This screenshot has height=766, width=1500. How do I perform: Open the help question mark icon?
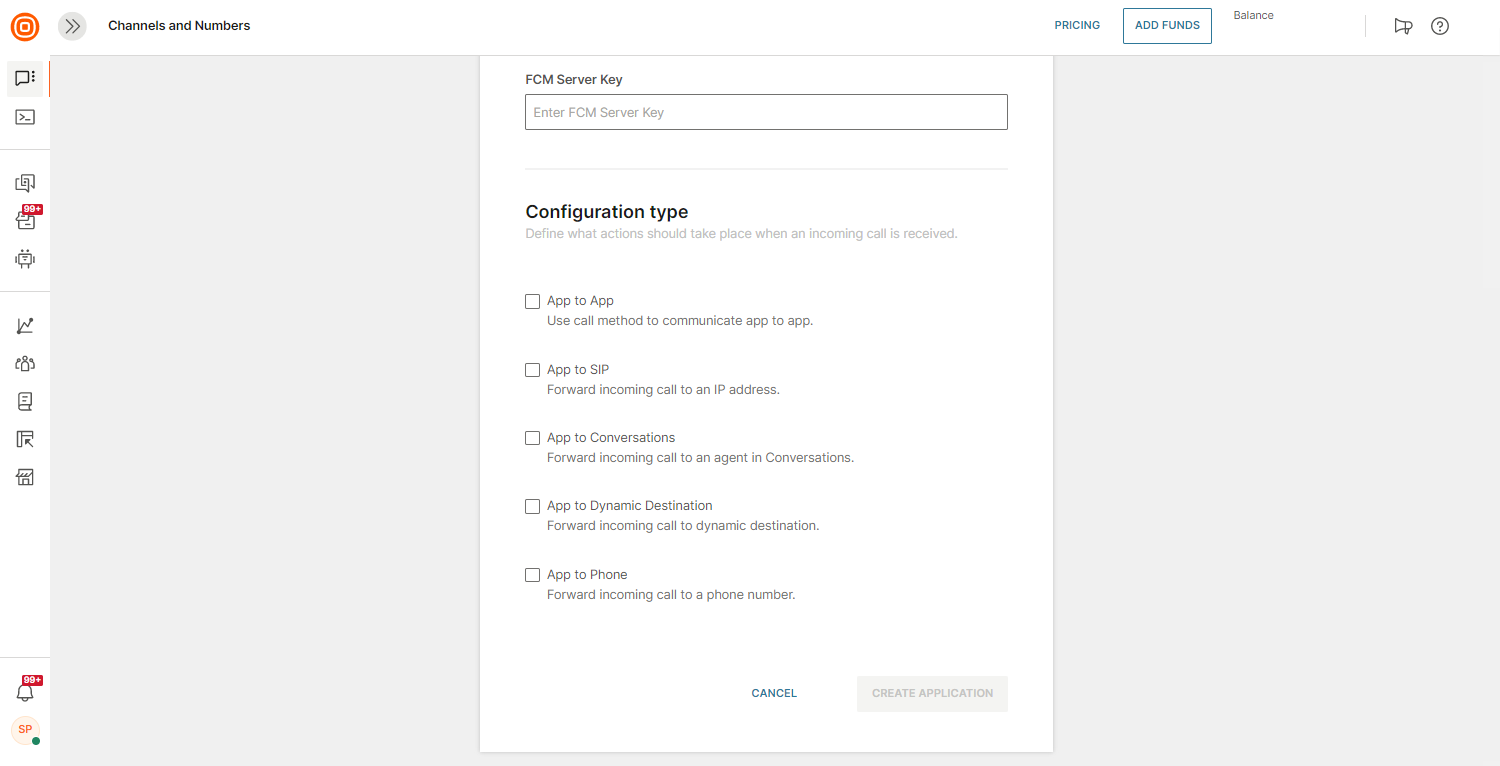point(1440,27)
